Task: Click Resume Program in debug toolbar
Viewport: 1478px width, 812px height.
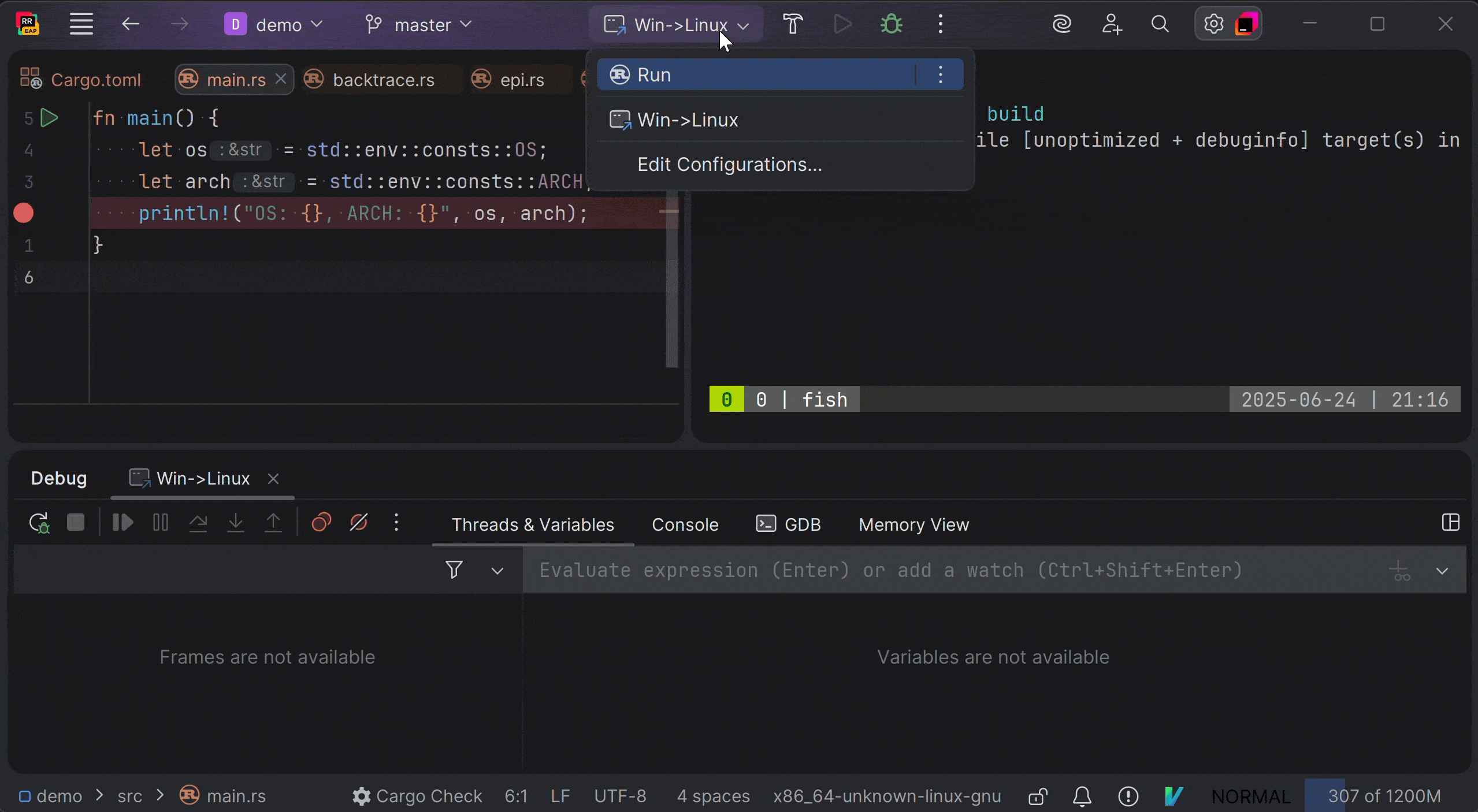Action: coord(122,523)
